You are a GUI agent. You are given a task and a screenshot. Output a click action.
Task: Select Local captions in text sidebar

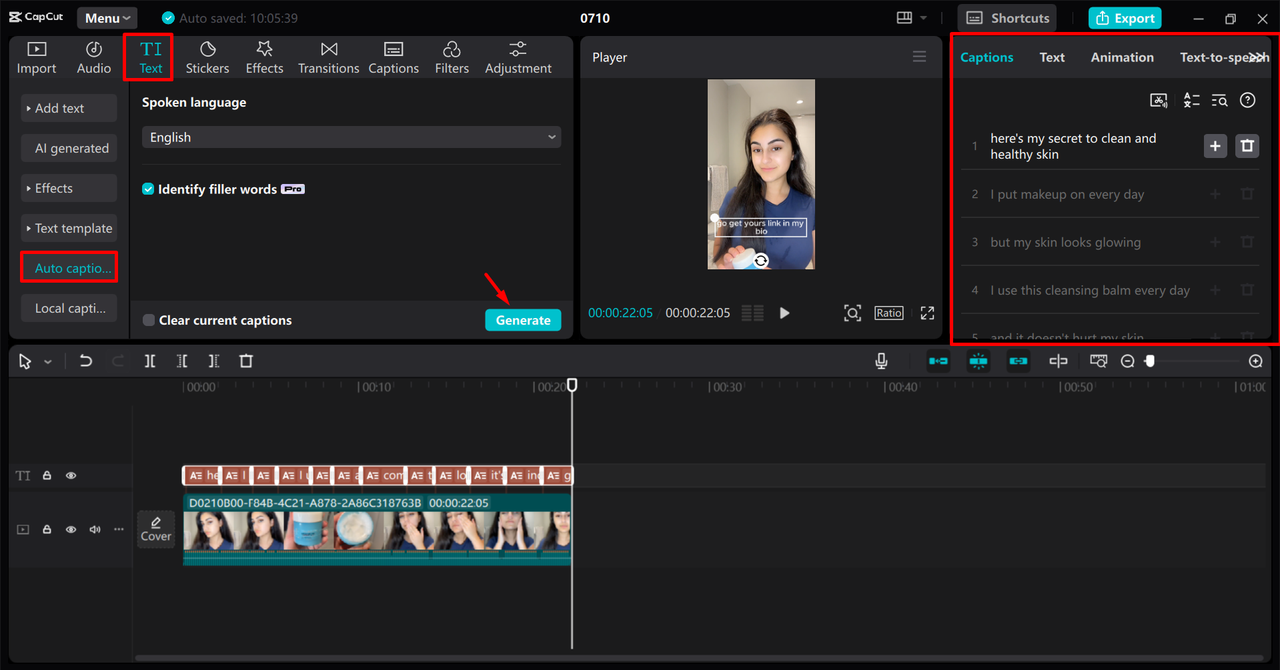tap(69, 308)
